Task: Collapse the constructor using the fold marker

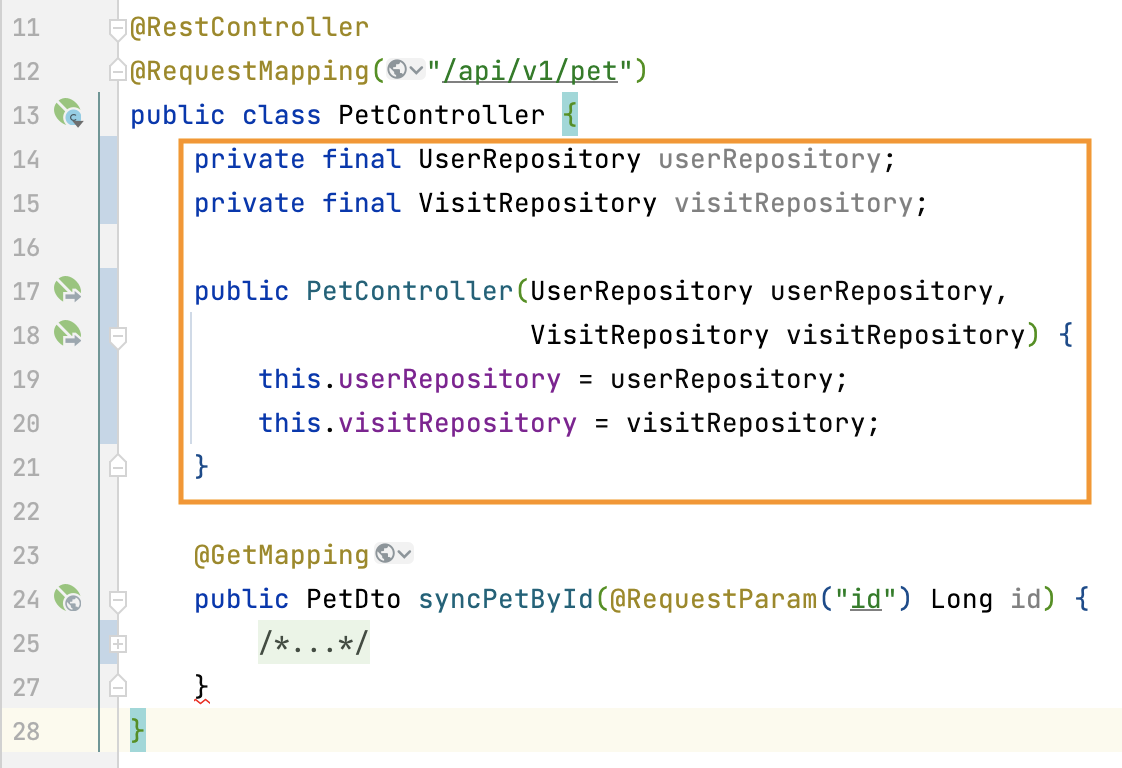Action: (117, 338)
